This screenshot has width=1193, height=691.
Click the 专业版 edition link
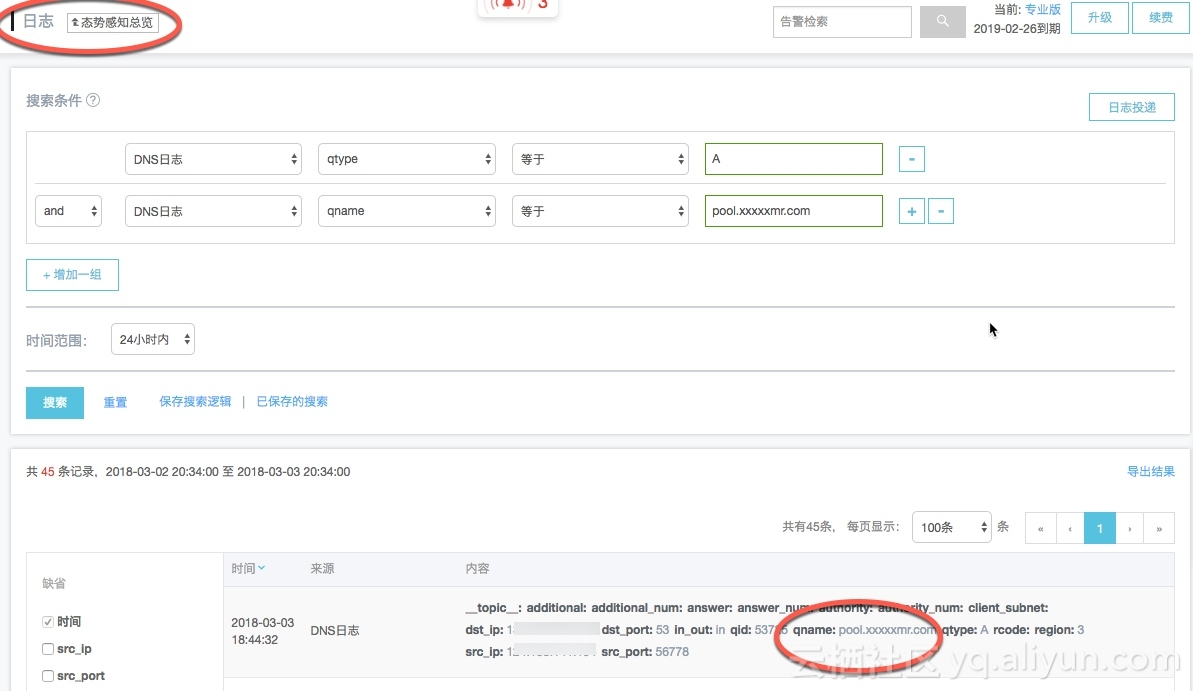1042,9
